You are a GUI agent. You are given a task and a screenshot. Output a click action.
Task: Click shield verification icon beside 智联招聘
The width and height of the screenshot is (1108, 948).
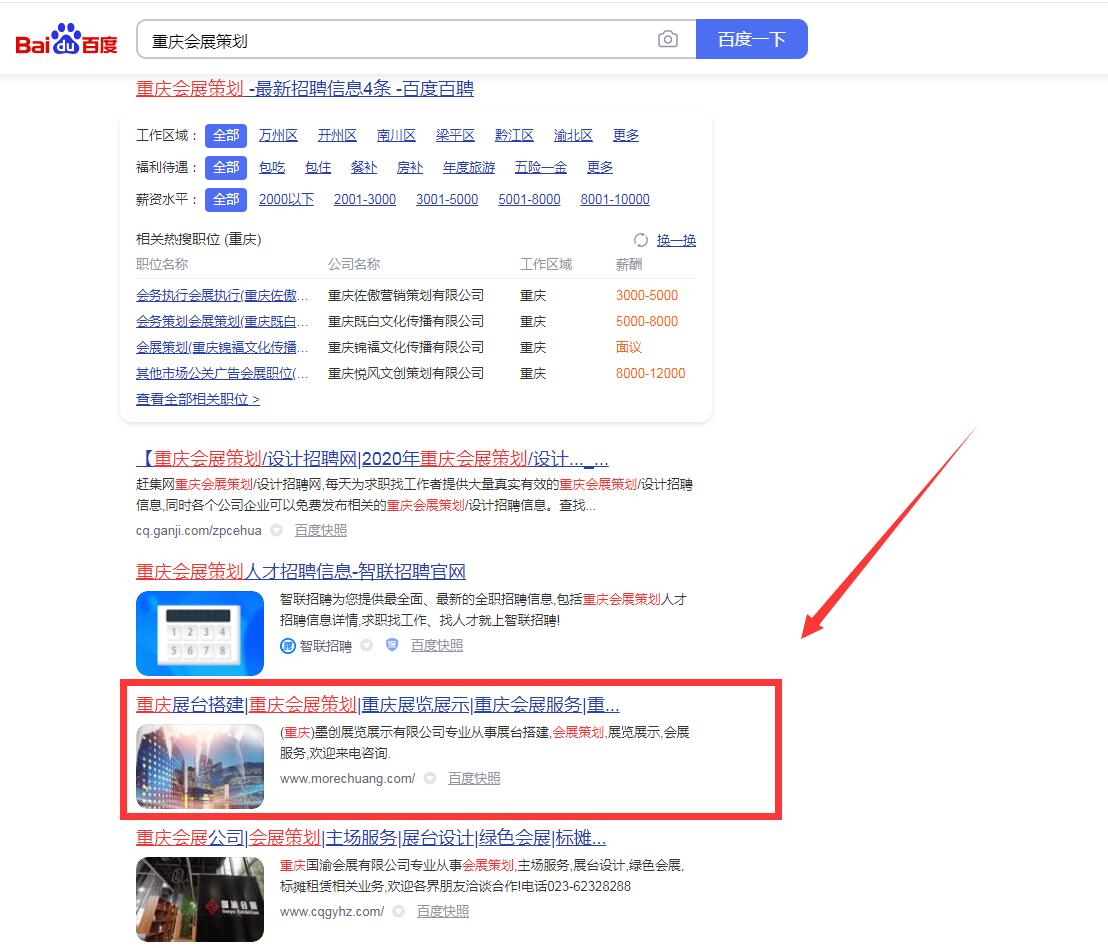click(392, 646)
